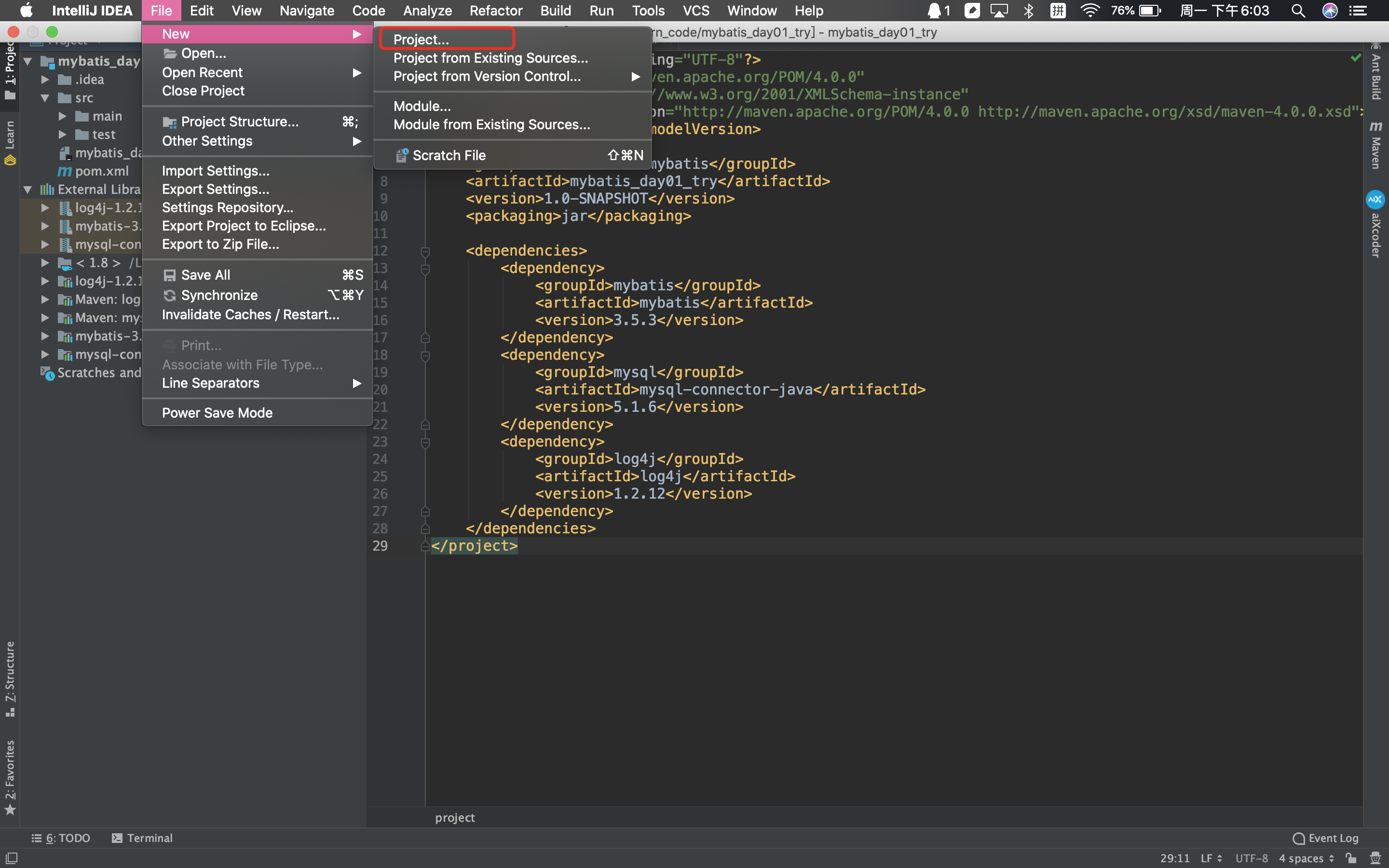Toggle Power Save Mode
The image size is (1389, 868).
217,412
